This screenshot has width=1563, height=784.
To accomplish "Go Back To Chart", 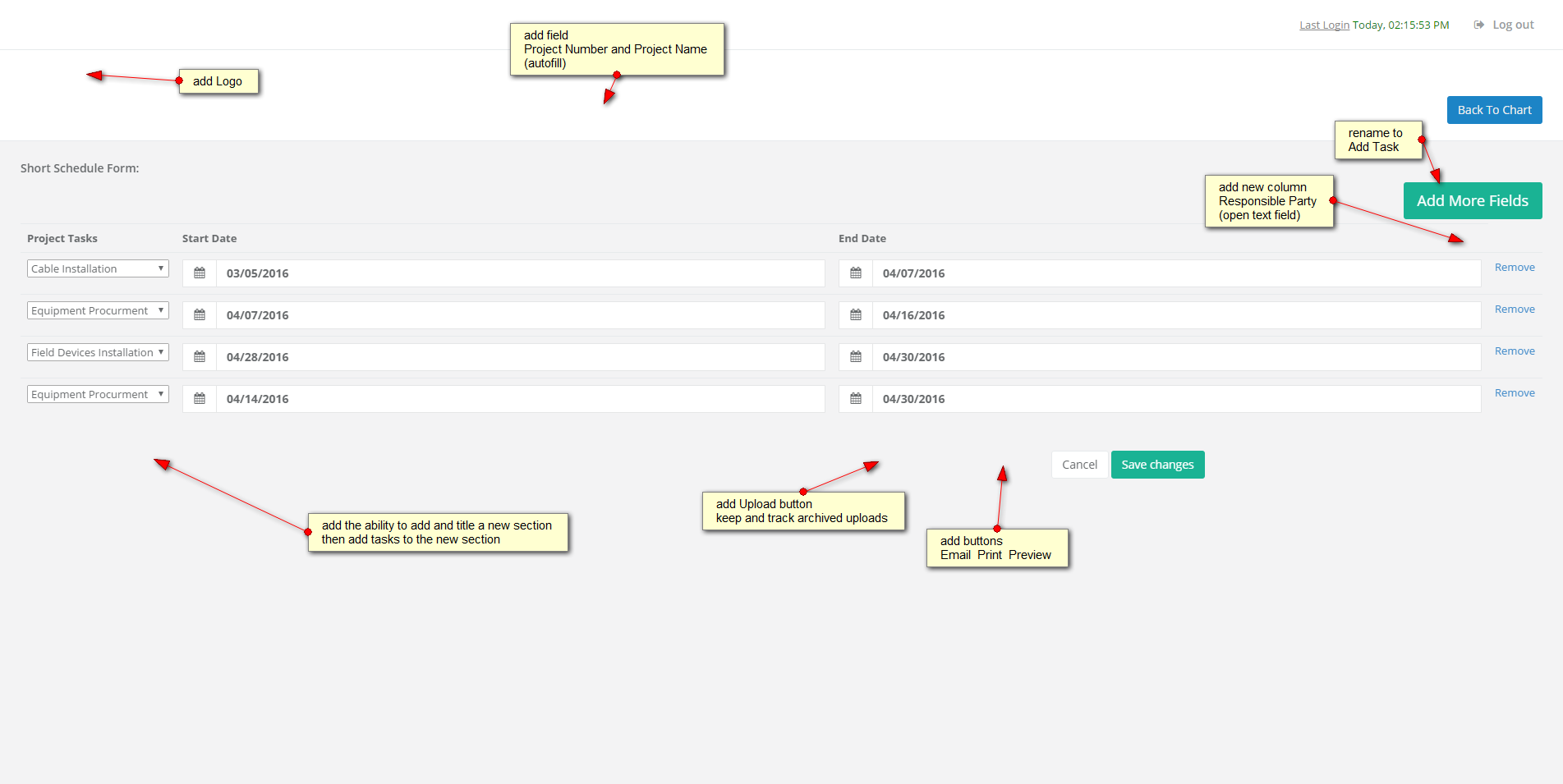I will tap(1494, 110).
